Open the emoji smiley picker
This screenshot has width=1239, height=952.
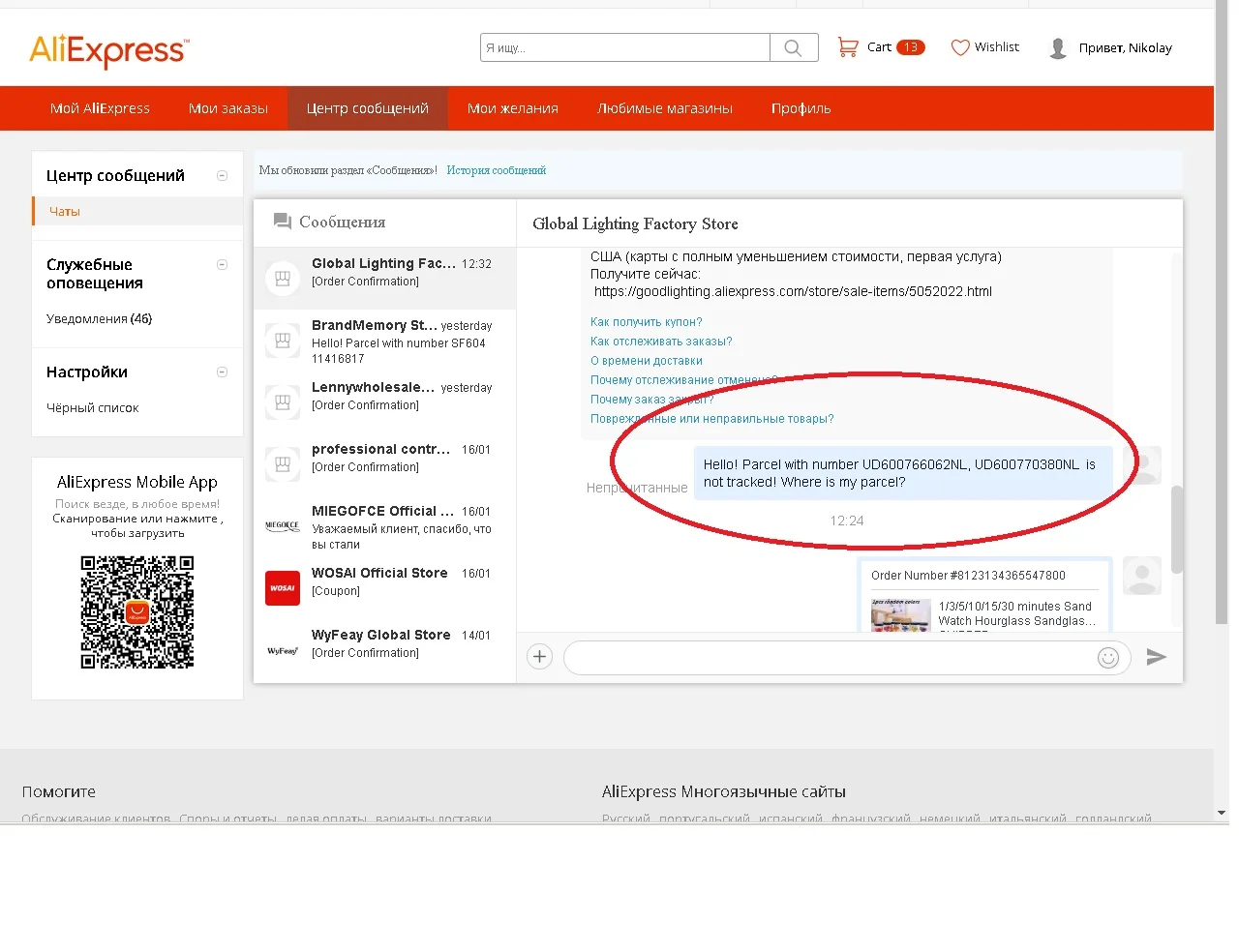click(1108, 658)
